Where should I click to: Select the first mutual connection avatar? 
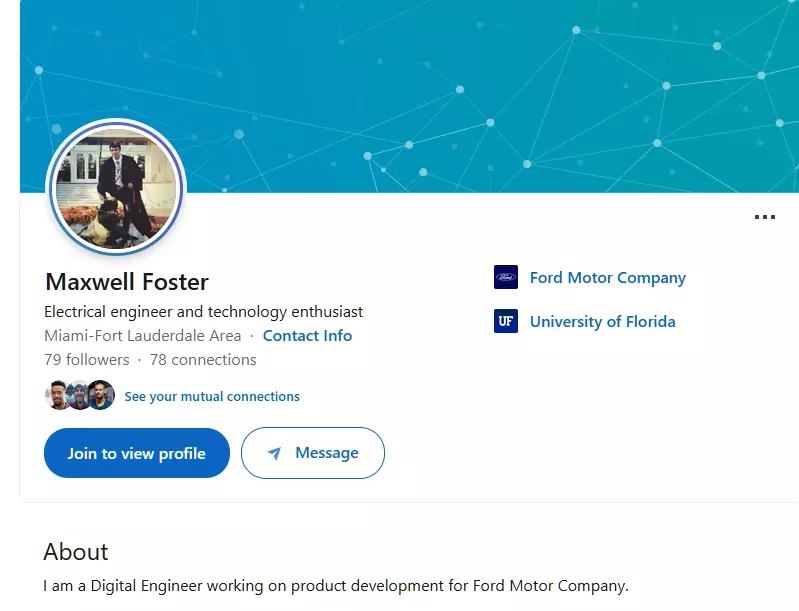coord(59,396)
